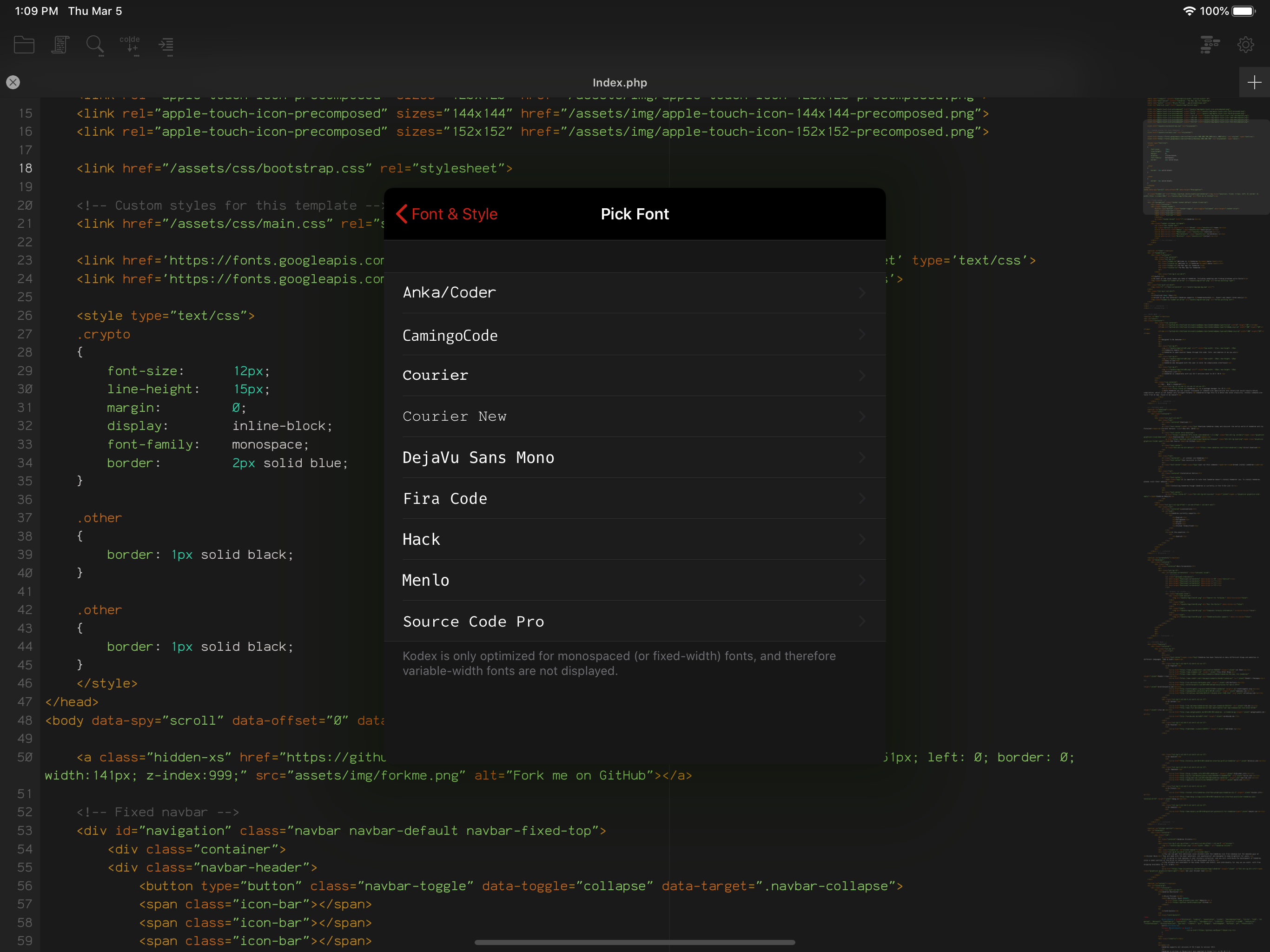Open the settings gear icon
Screen dimensions: 1270x952
coord(1245,45)
